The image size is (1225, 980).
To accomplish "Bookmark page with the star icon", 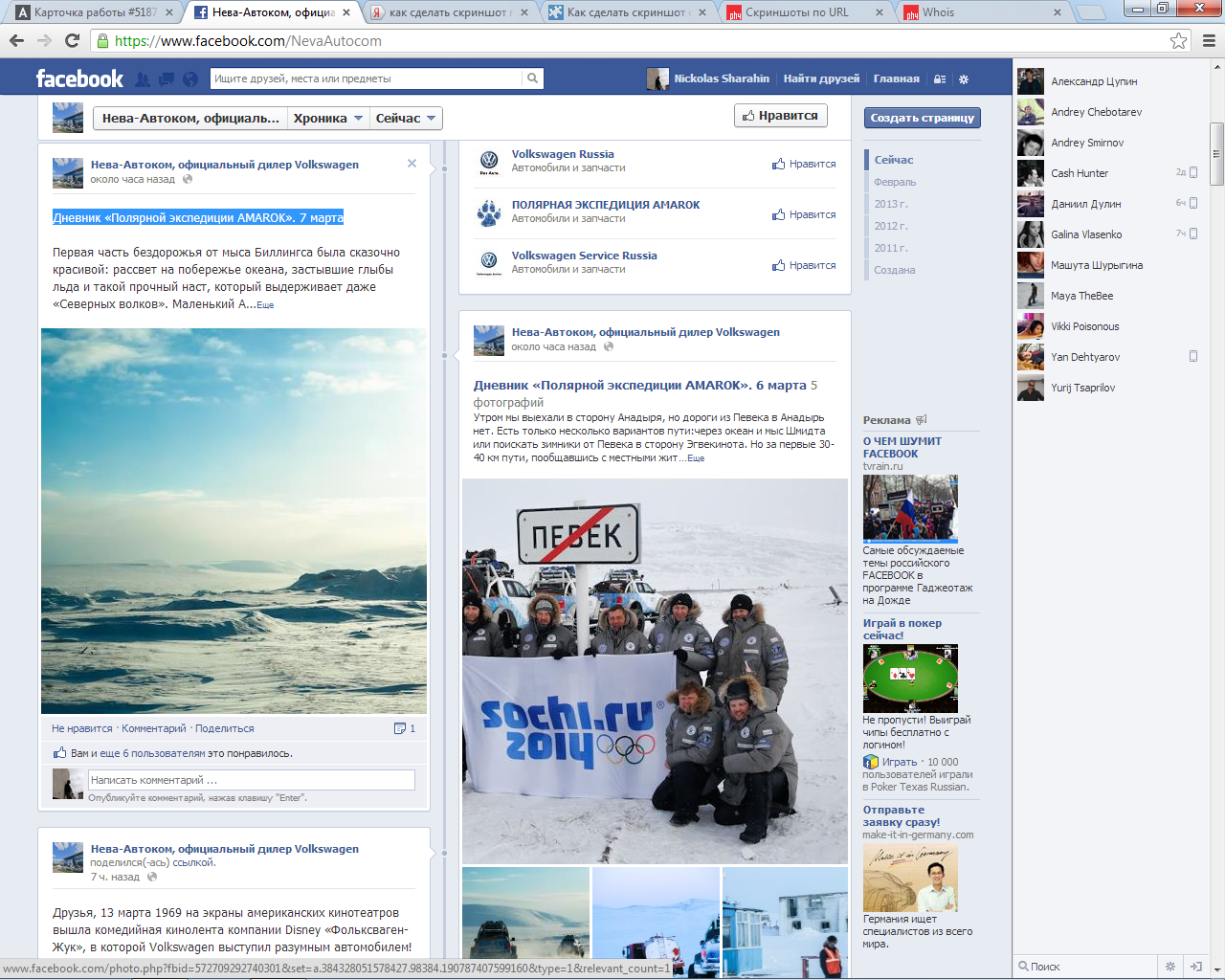I will 1178,41.
